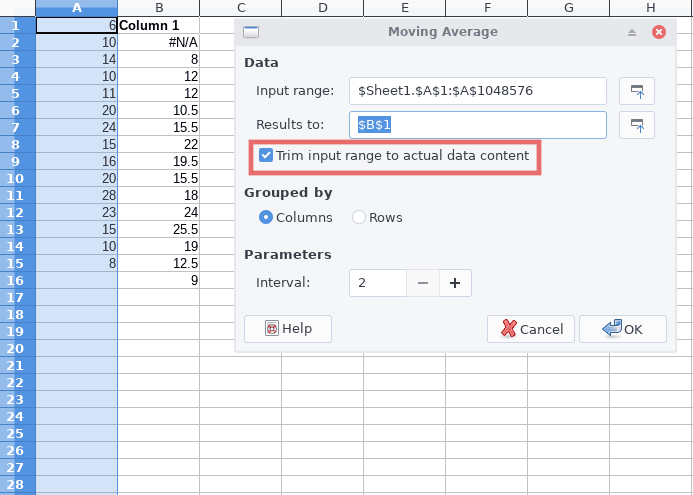Click cell A9 with value 16

[x=76, y=161]
